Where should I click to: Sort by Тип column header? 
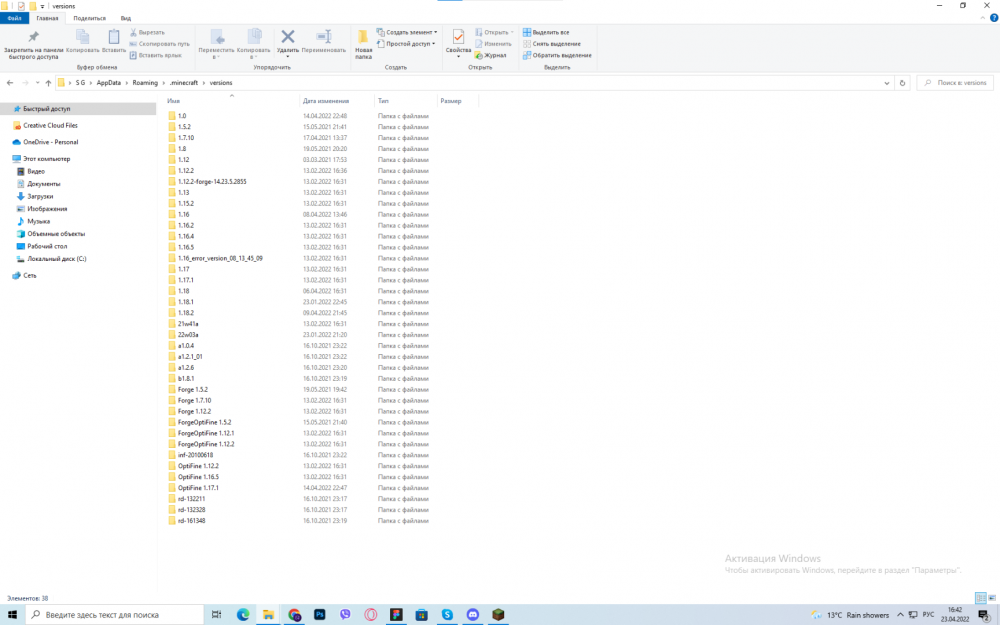pyautogui.click(x=383, y=101)
